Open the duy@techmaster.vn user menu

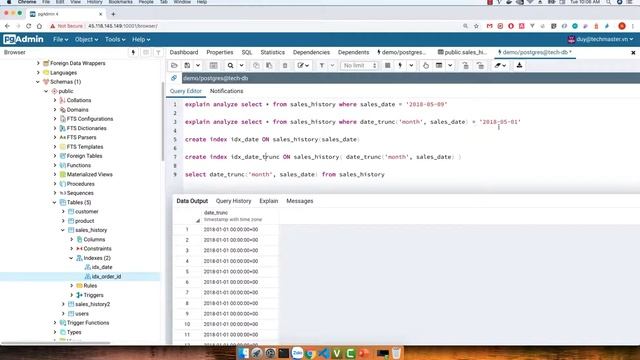click(600, 39)
